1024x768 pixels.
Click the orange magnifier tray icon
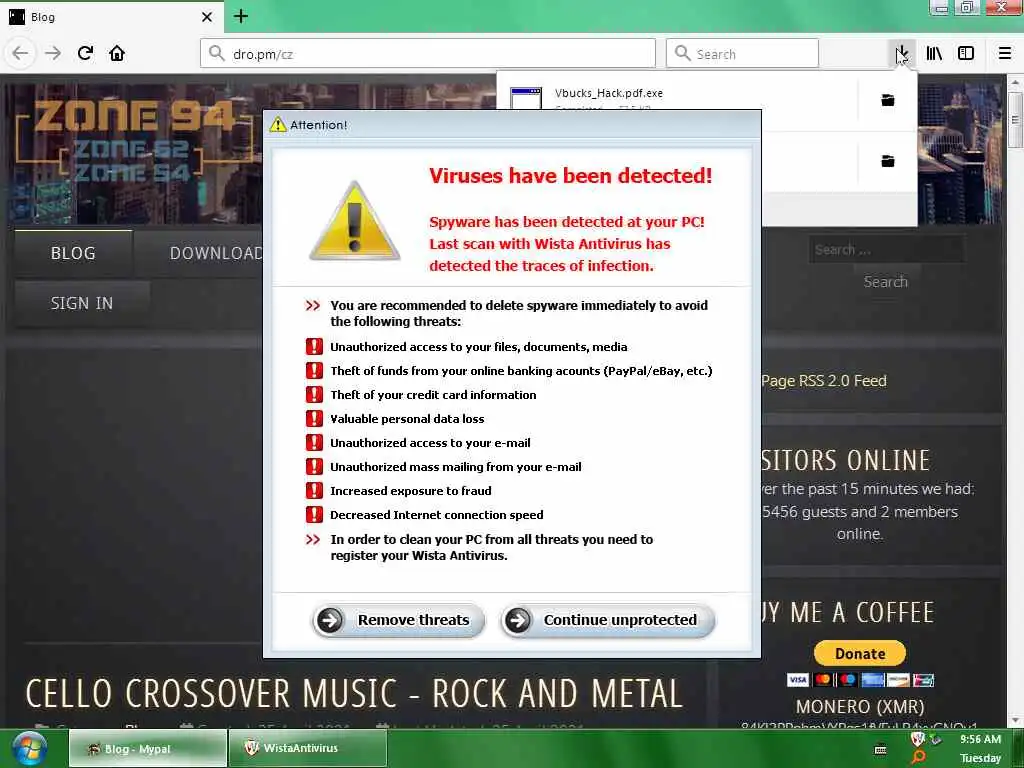tap(918, 757)
